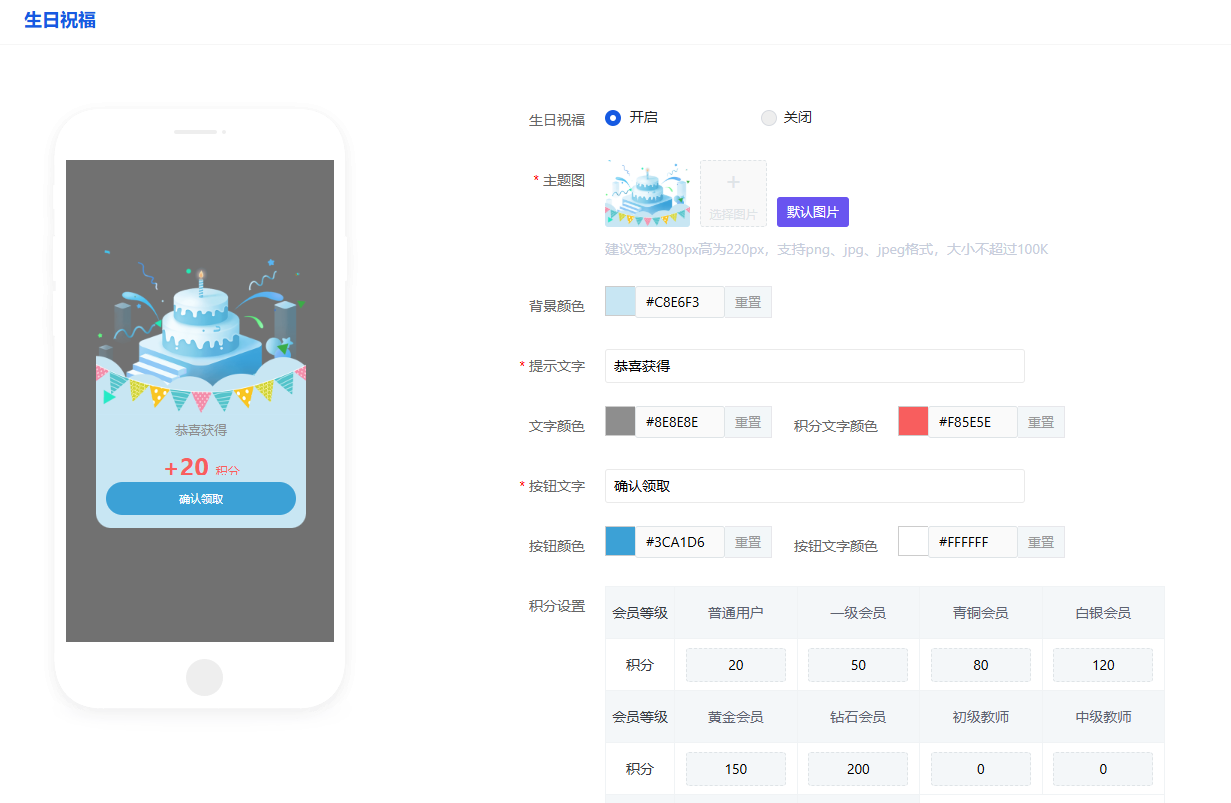Click the phone preview home button
1231x803 pixels.
pyautogui.click(x=204, y=677)
